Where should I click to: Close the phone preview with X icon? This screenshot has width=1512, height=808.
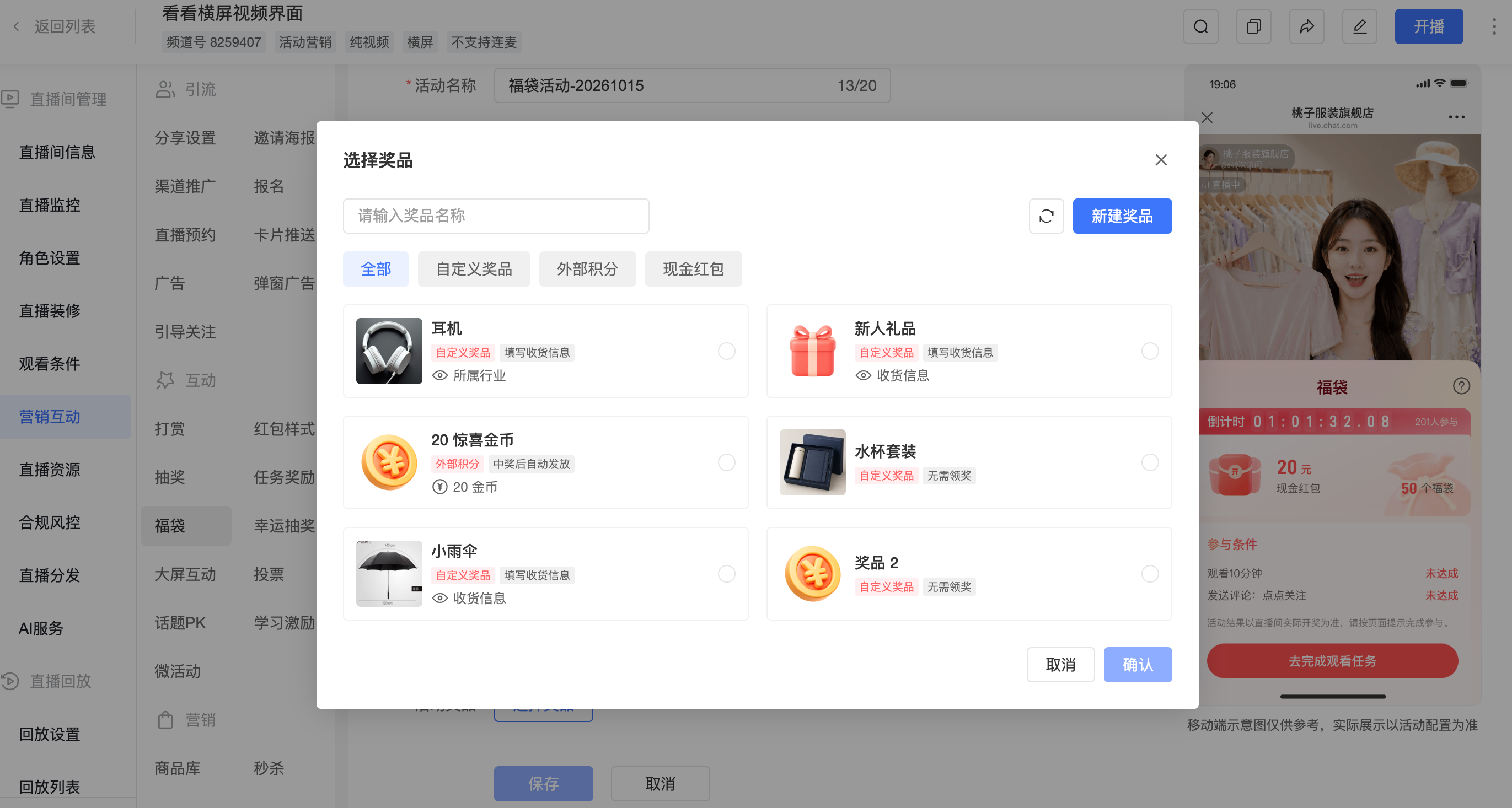1207,117
